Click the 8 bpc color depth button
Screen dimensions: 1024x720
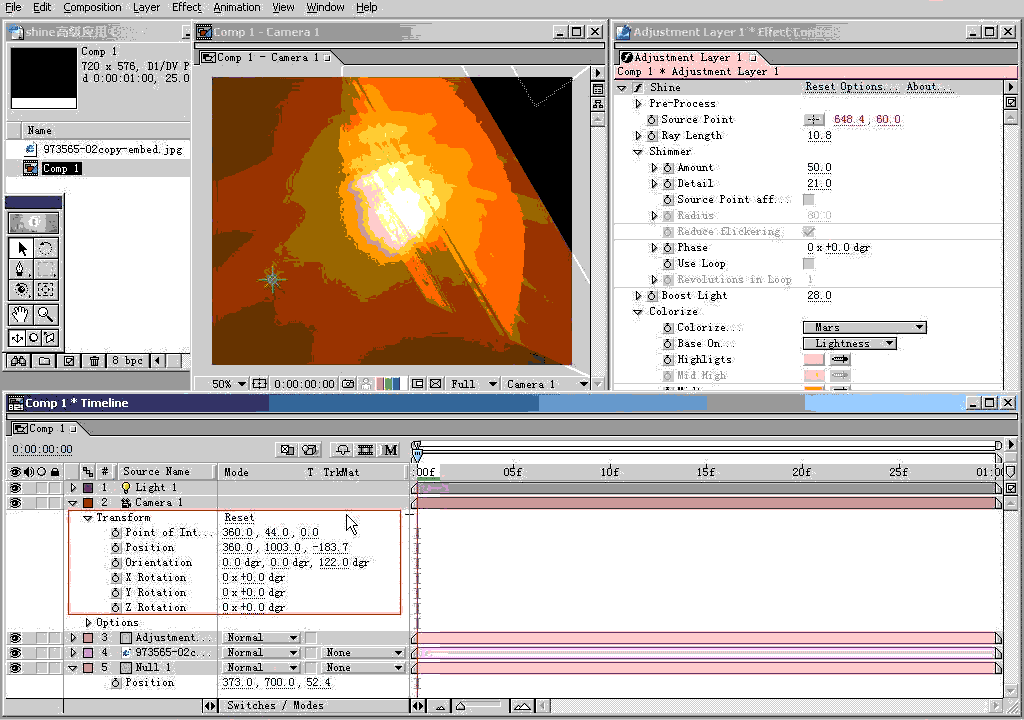(x=127, y=361)
